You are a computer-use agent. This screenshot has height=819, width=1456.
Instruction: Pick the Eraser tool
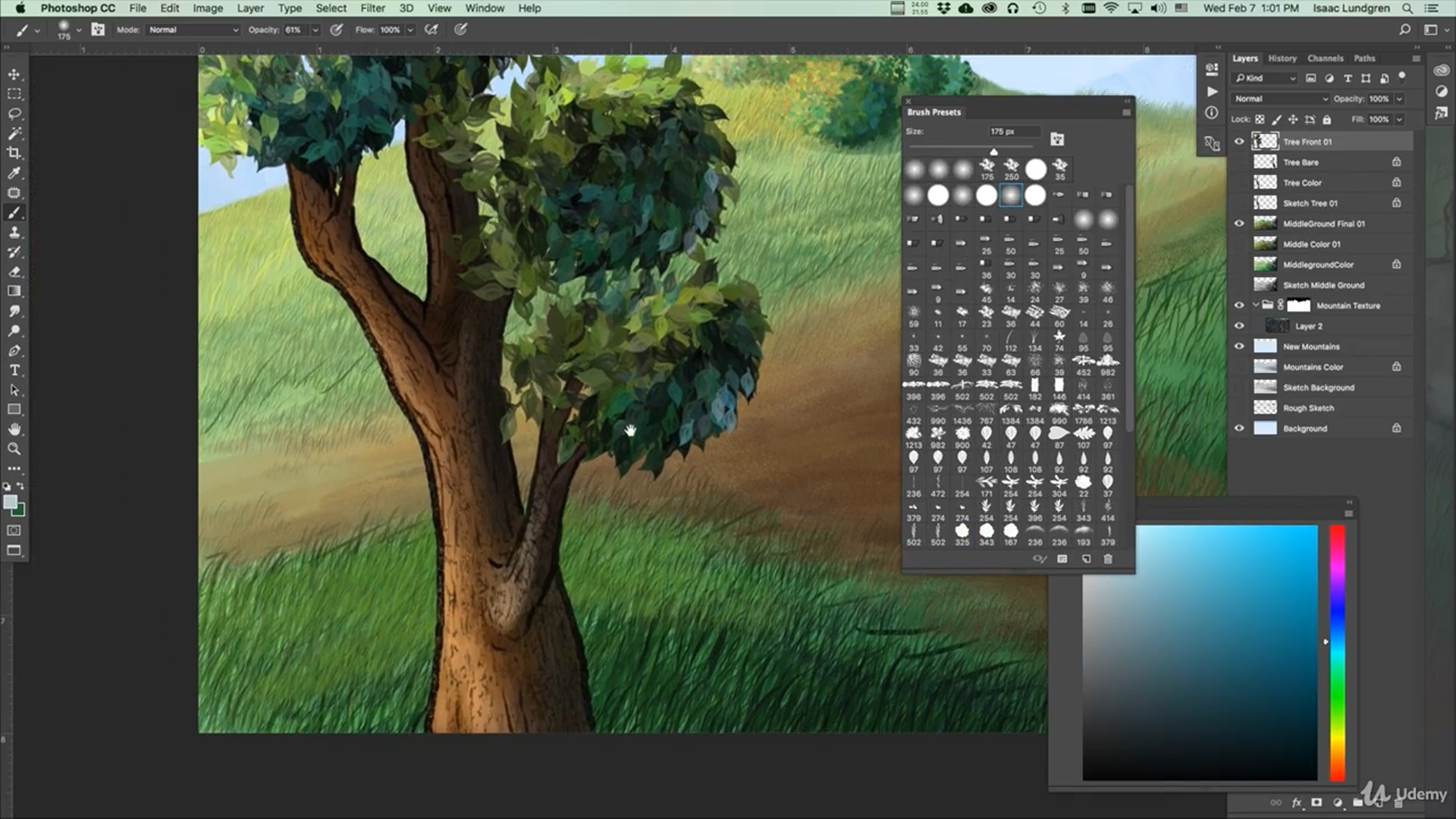point(14,271)
